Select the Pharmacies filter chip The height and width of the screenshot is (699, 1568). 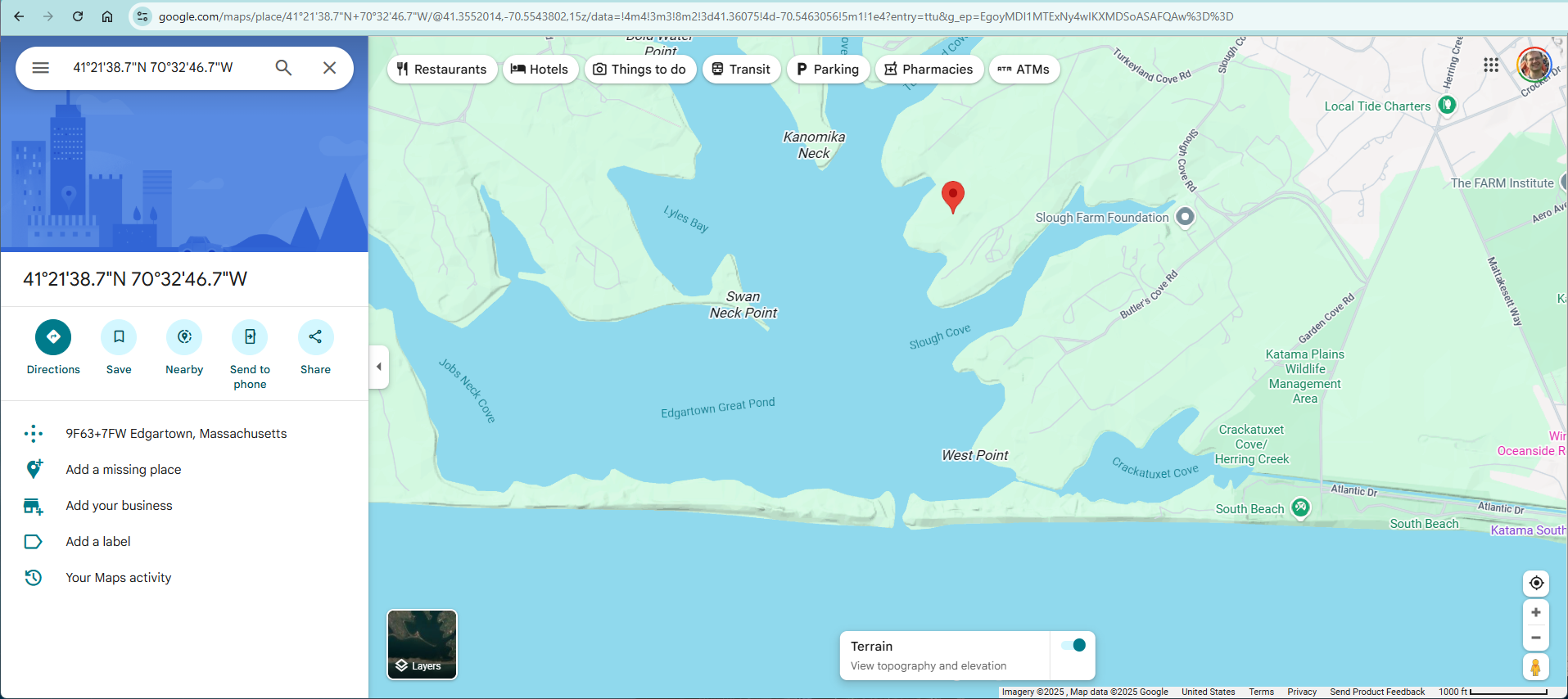929,70
